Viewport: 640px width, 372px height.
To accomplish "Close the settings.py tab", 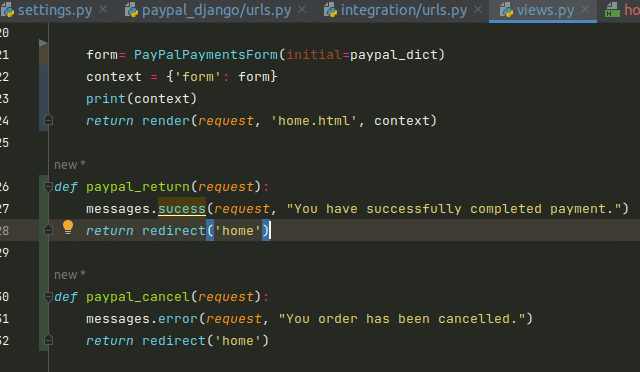I will pos(103,9).
